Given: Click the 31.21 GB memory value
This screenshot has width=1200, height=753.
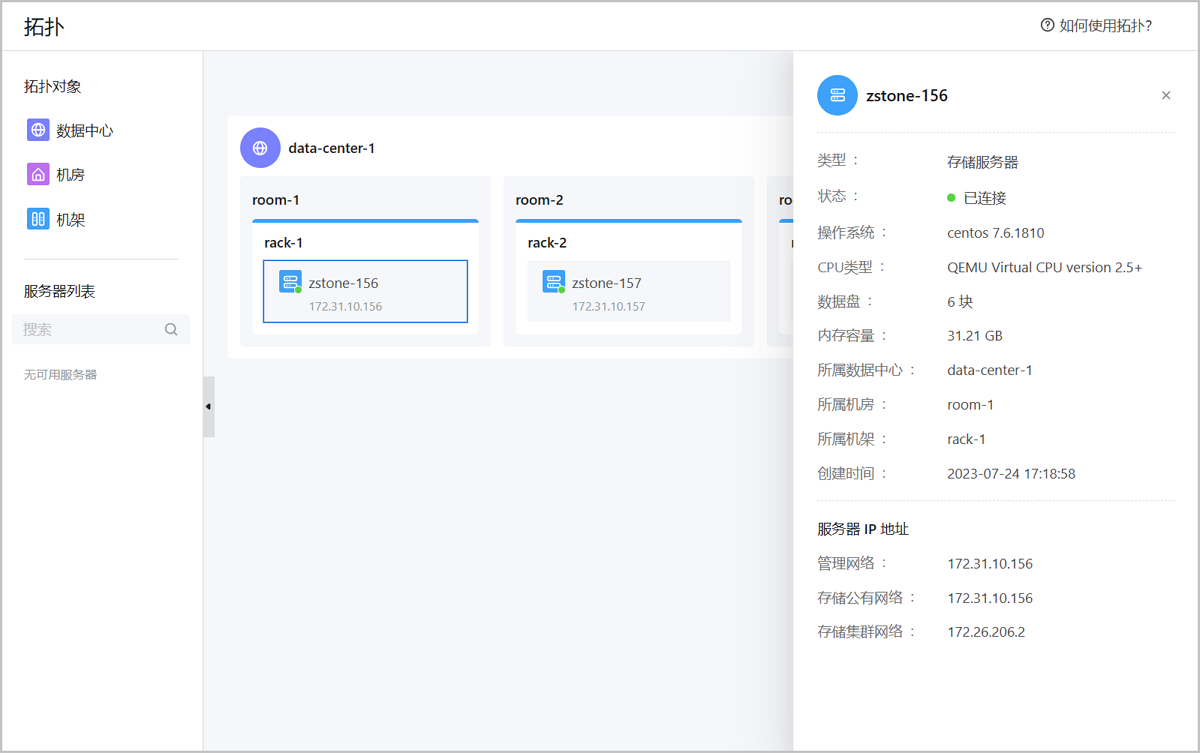Looking at the screenshot, I should point(975,336).
